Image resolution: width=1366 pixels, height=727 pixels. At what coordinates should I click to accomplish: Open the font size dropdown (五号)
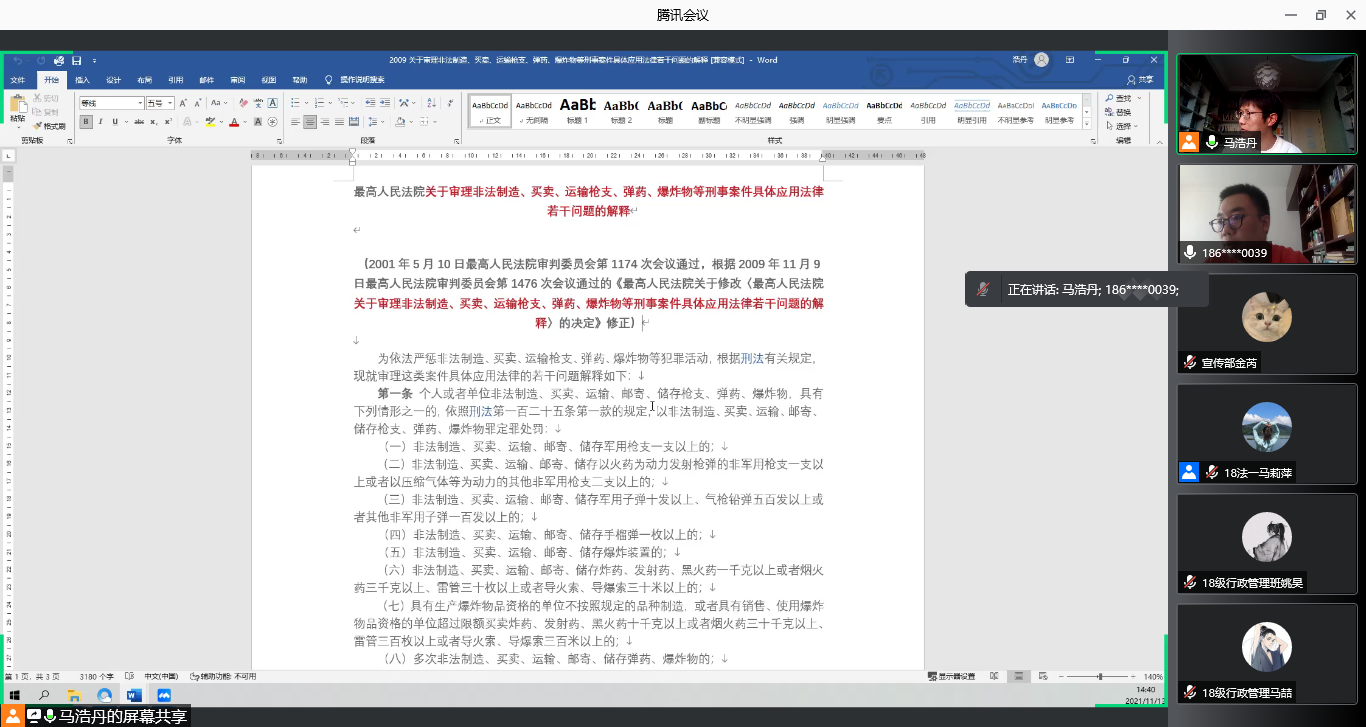(171, 103)
